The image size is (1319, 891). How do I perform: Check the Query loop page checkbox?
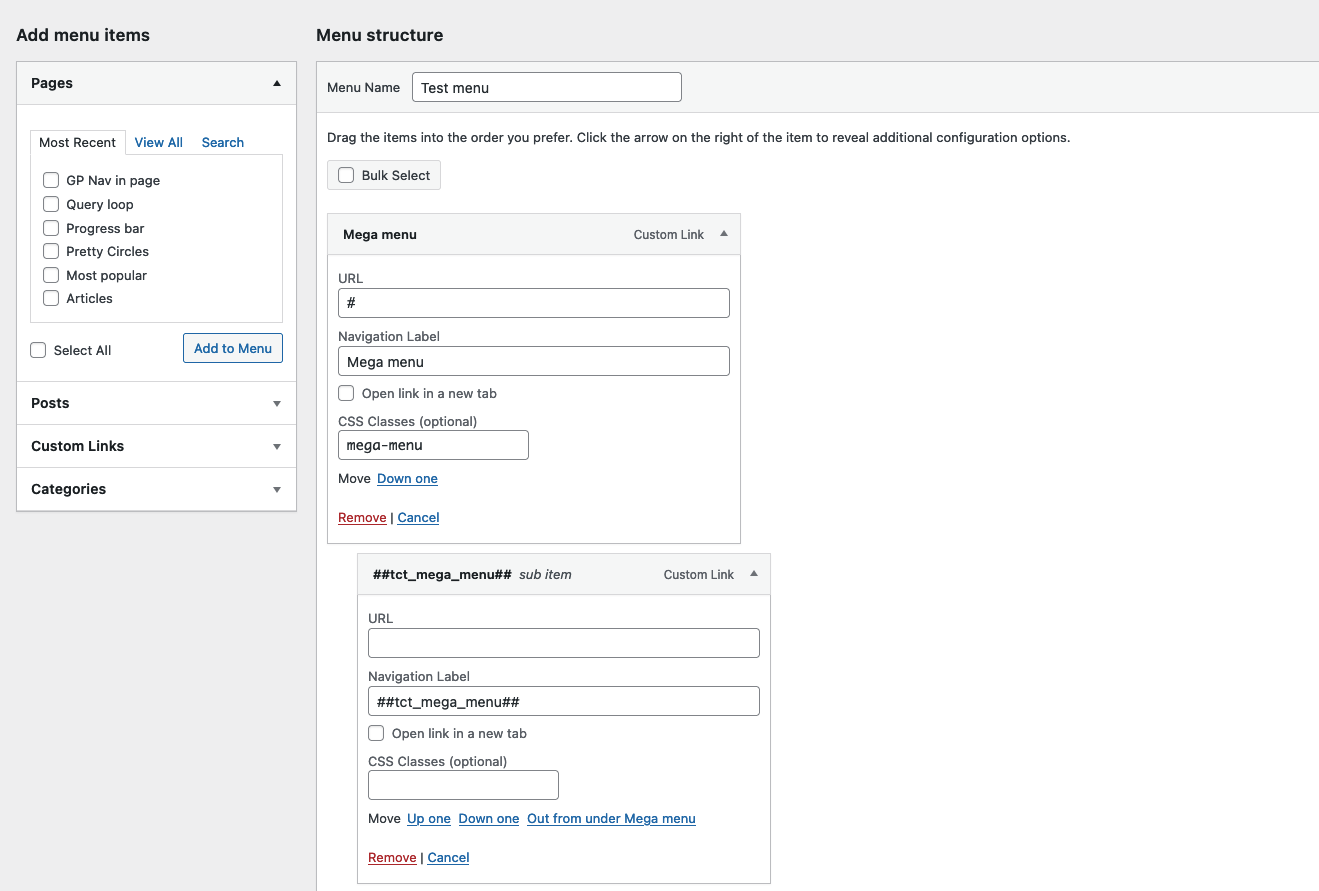pos(51,204)
